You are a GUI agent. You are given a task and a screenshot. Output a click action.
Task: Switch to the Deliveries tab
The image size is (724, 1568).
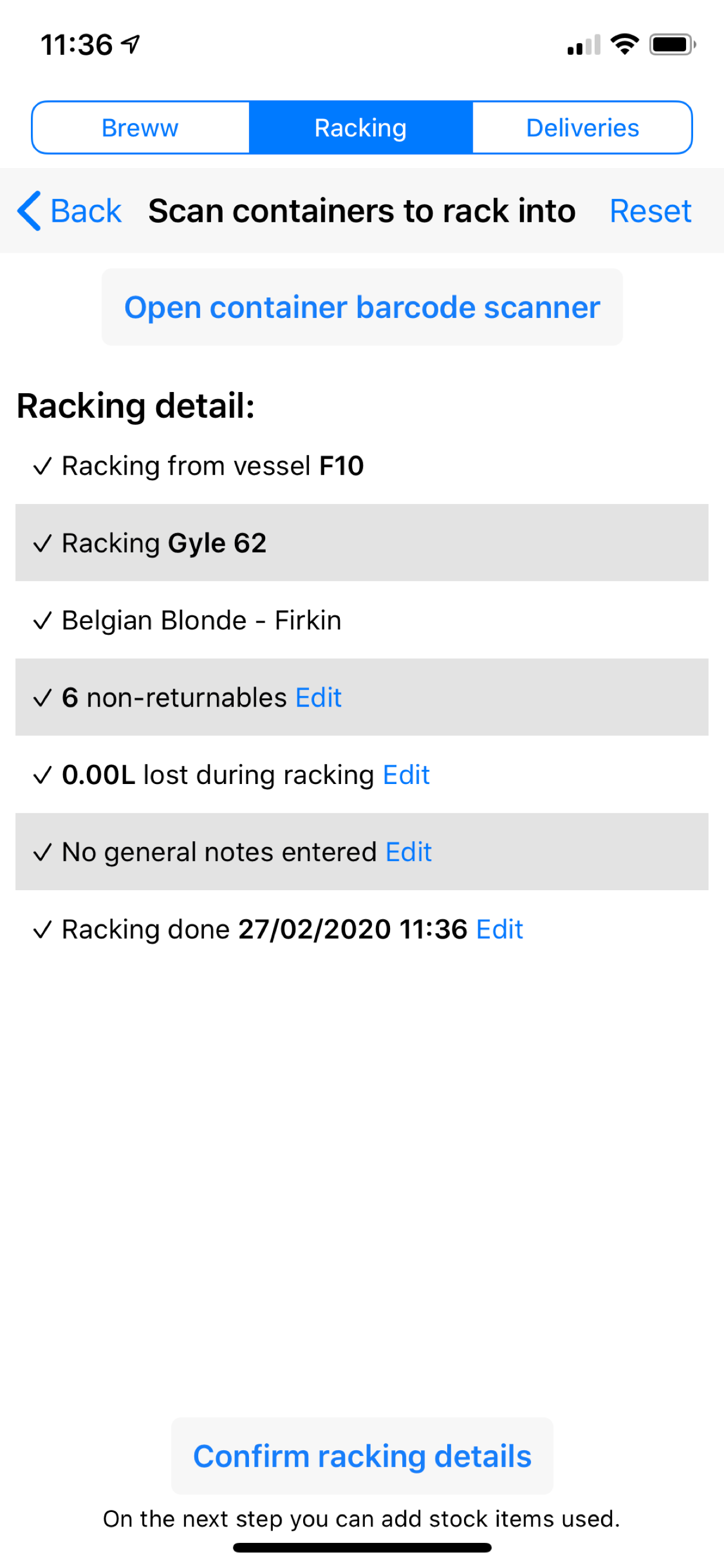[x=582, y=128]
